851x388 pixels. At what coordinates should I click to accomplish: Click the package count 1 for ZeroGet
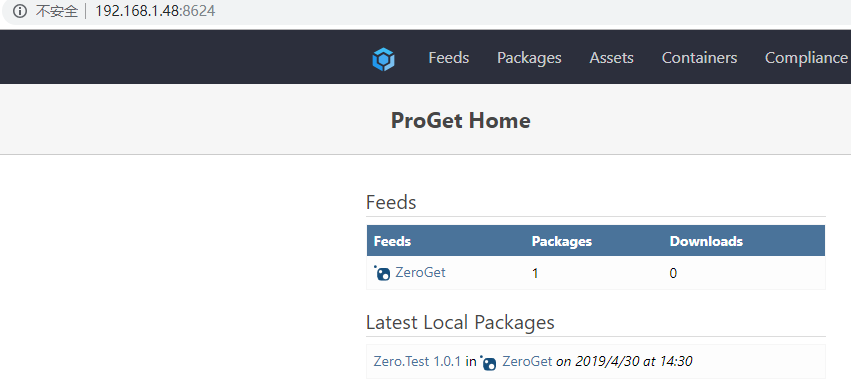click(x=535, y=273)
